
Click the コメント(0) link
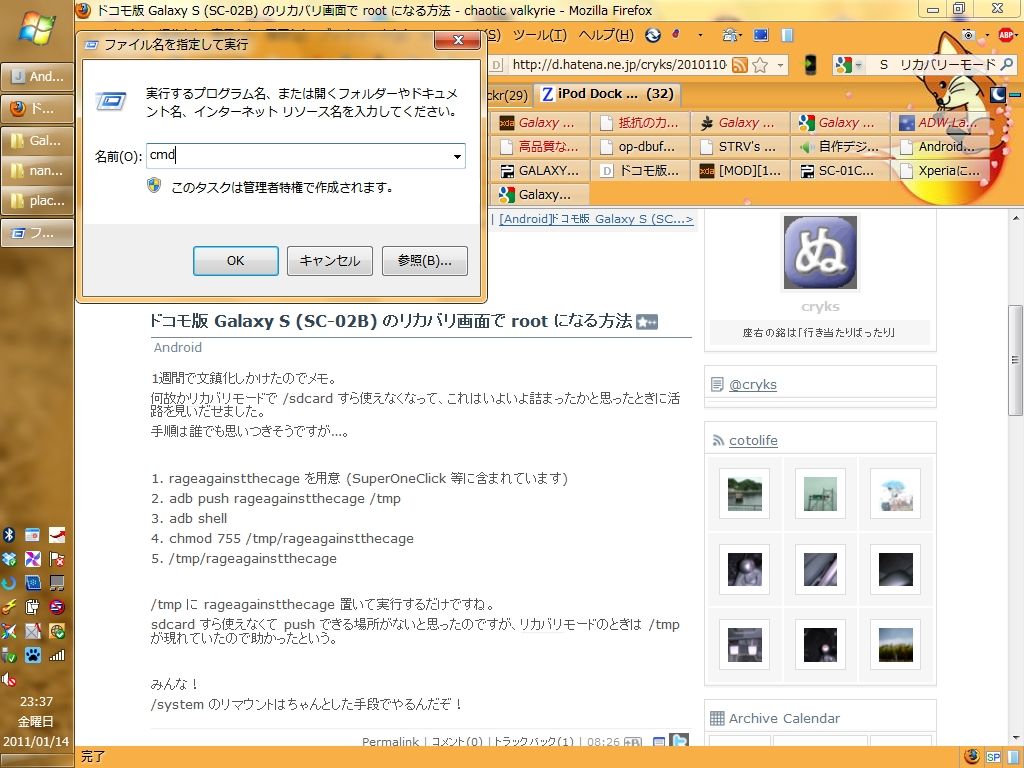(457, 741)
